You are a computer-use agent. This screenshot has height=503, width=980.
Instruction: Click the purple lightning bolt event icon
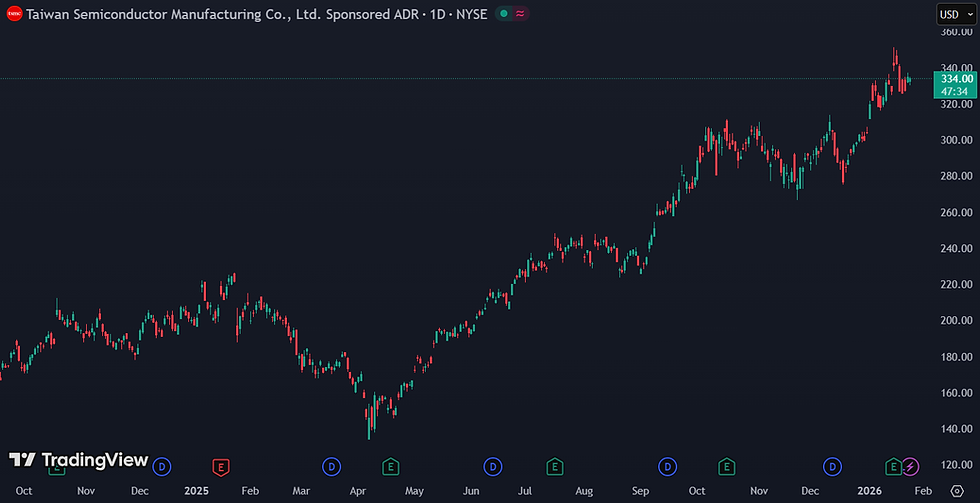911,466
